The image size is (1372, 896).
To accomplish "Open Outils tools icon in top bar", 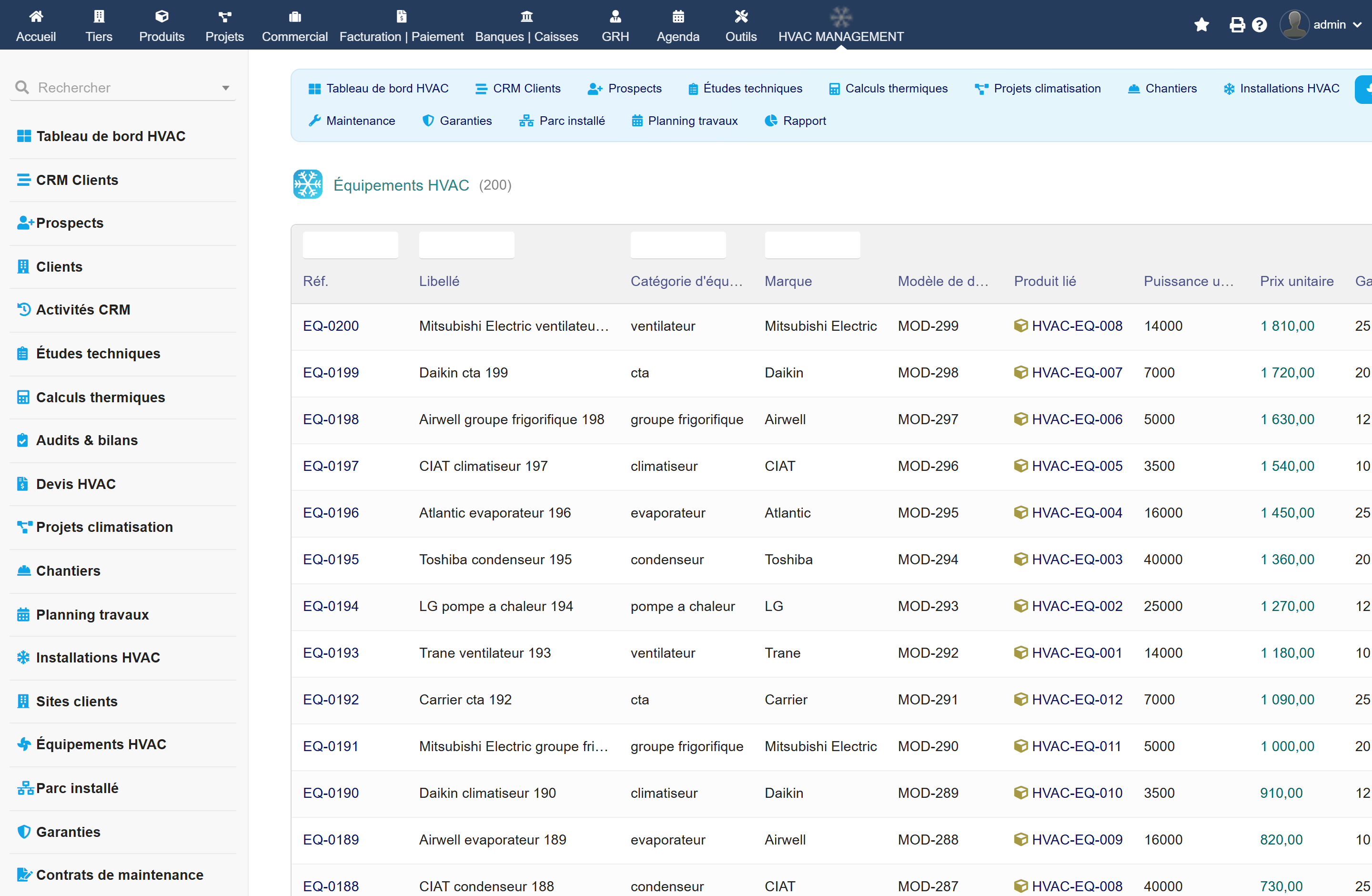I will [x=741, y=16].
